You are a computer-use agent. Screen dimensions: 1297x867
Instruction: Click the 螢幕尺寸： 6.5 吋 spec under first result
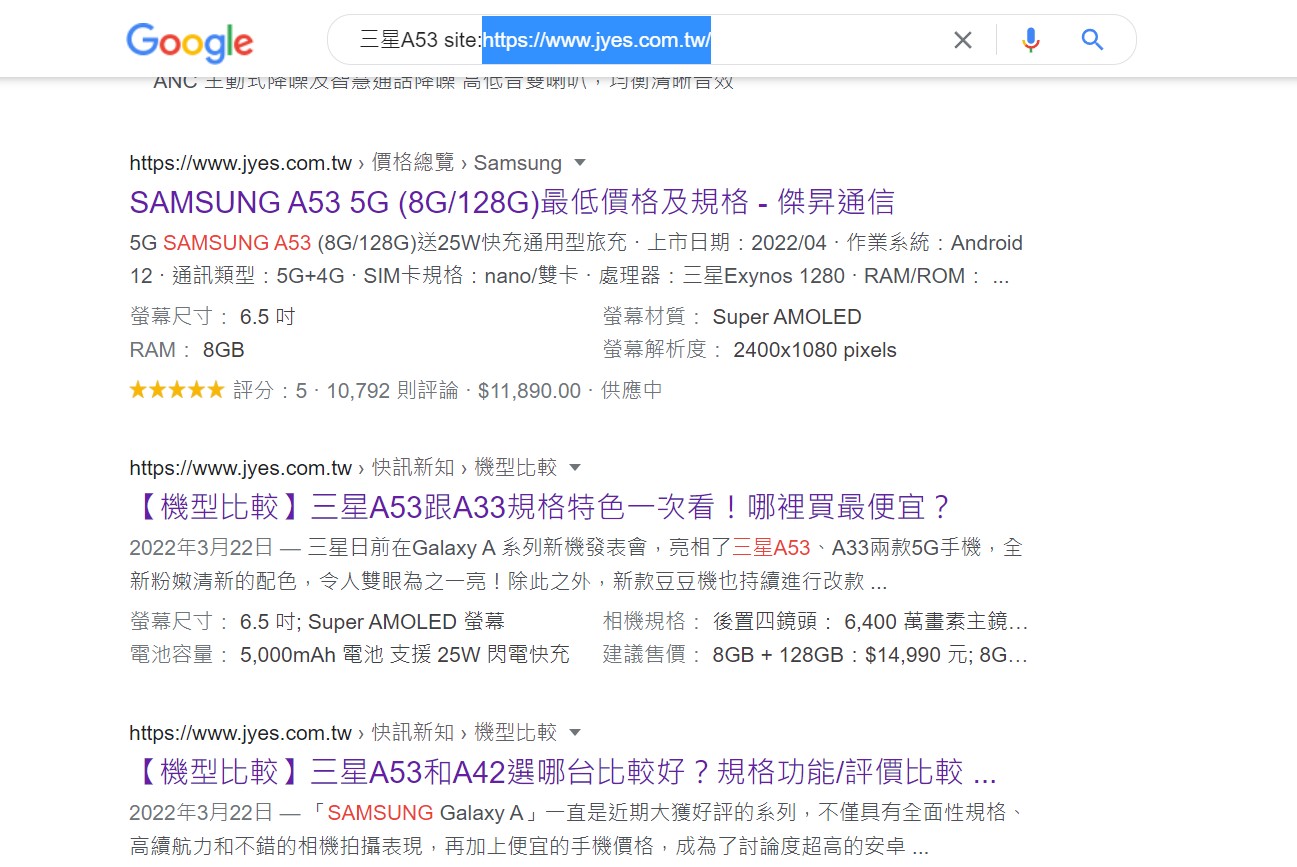(213, 317)
